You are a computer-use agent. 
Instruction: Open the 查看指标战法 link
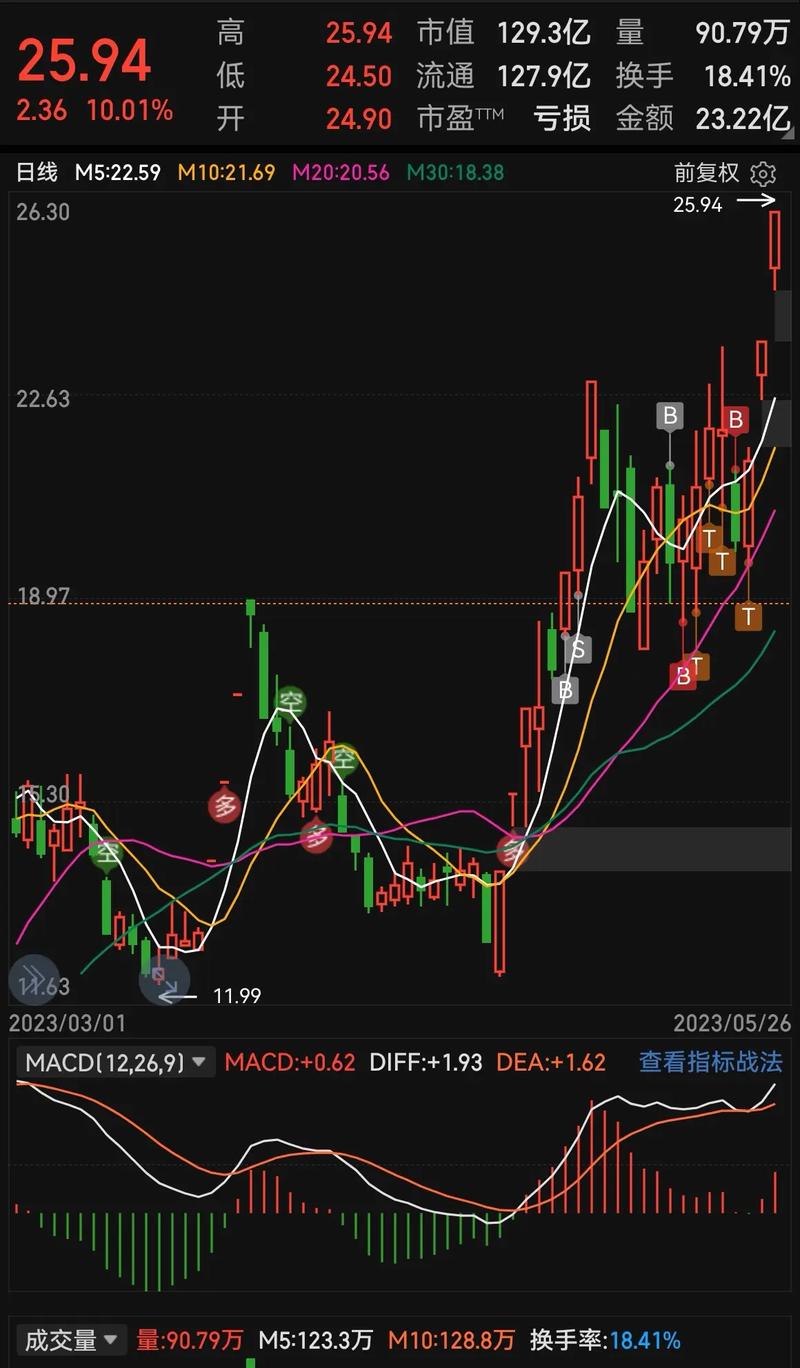(710, 1062)
